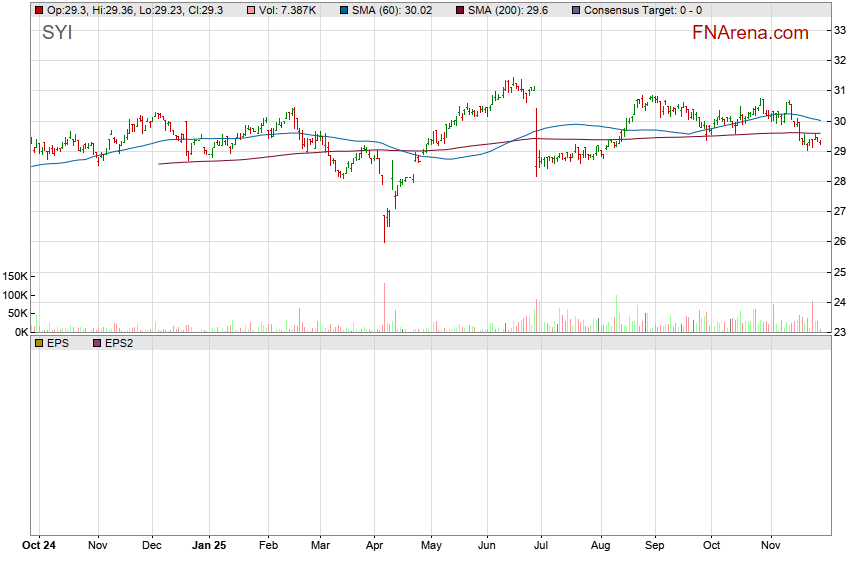Click the red OHLC legend swatch

tap(39, 10)
